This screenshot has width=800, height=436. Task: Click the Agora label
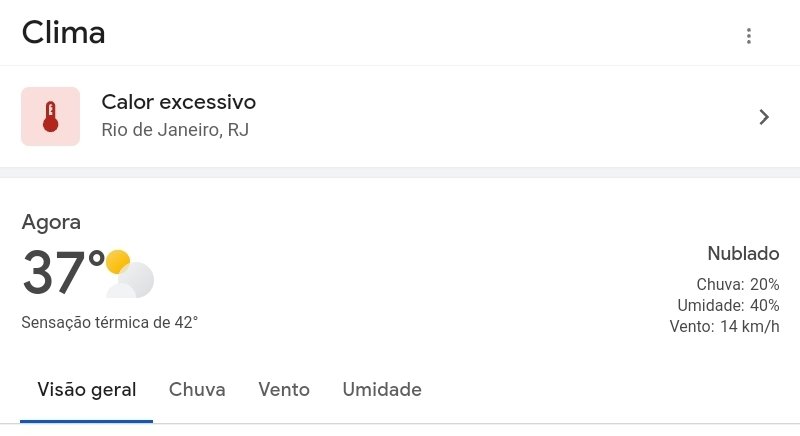[x=51, y=223]
